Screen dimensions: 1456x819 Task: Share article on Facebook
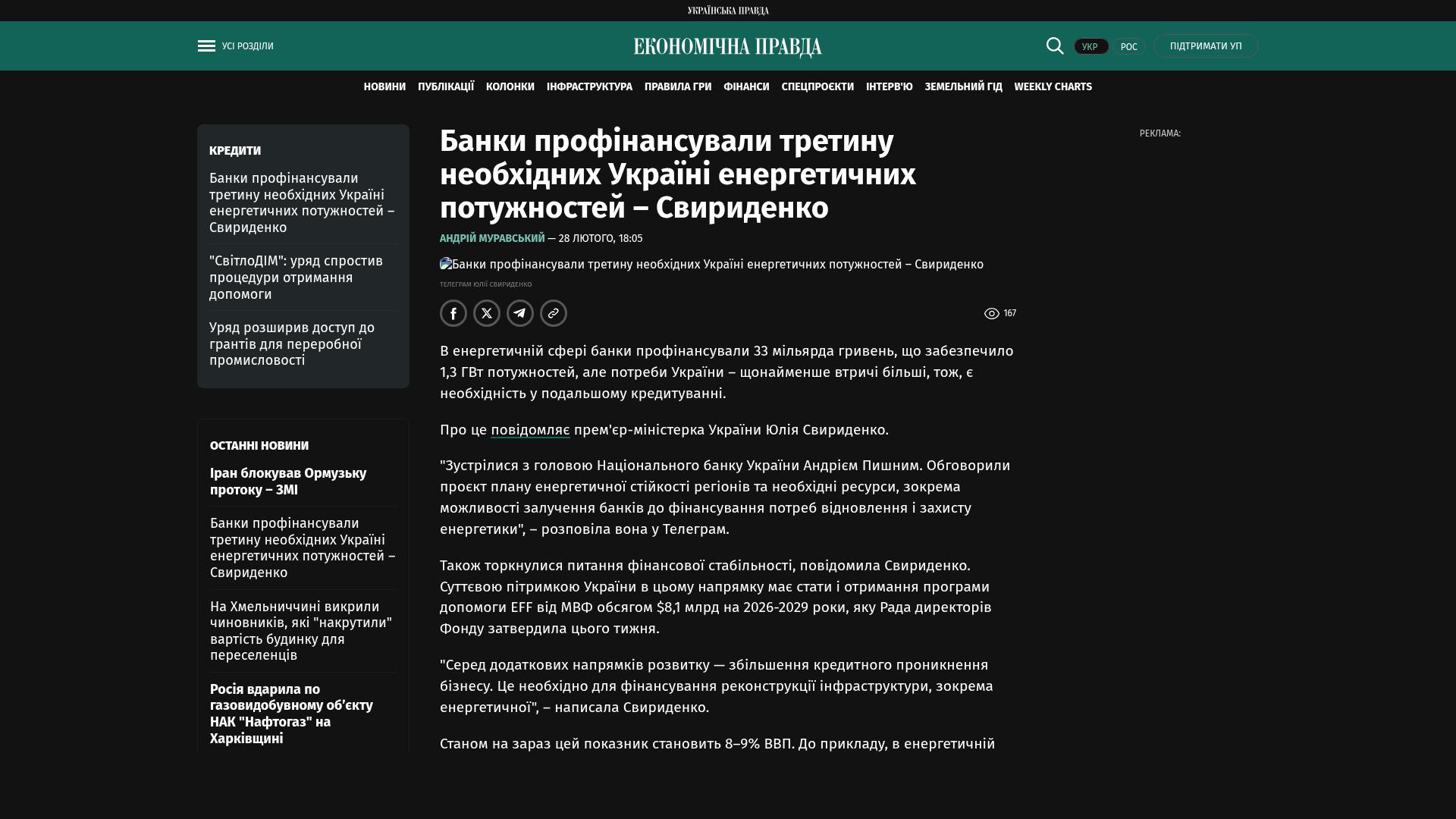[x=453, y=313]
